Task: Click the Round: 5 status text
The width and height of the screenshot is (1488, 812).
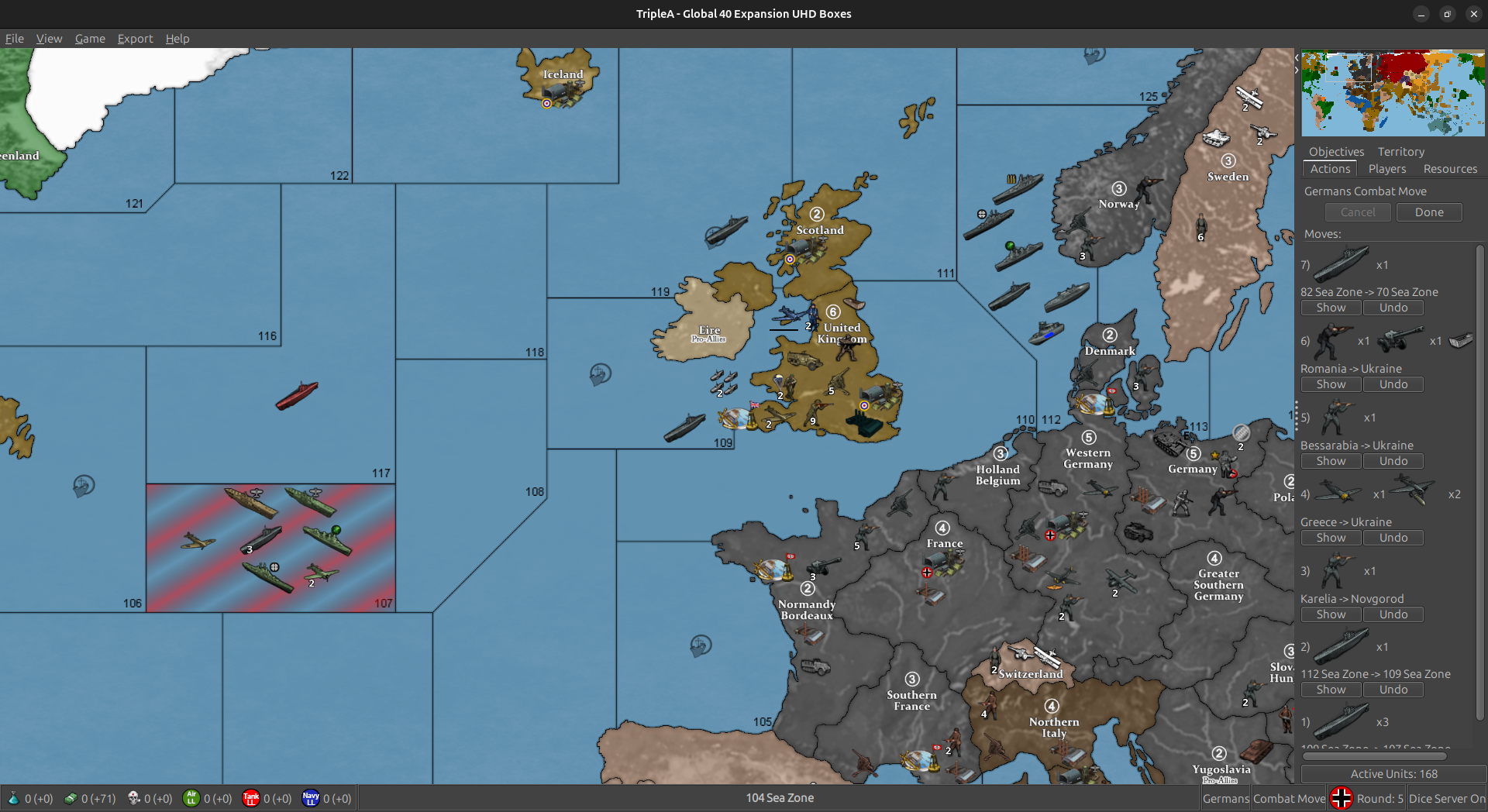Action: [x=1379, y=798]
